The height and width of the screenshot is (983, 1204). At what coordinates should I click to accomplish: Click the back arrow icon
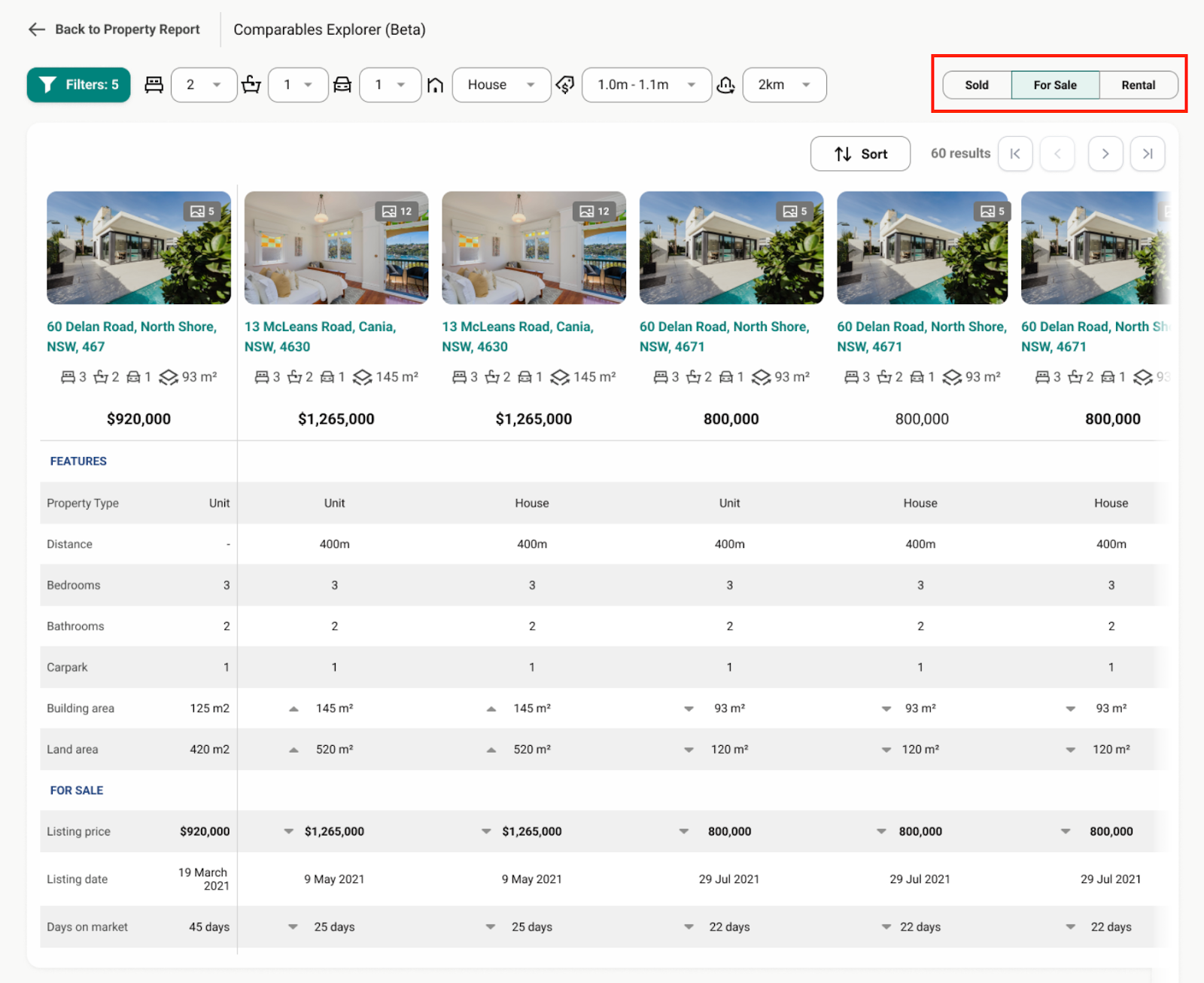pyautogui.click(x=36, y=29)
